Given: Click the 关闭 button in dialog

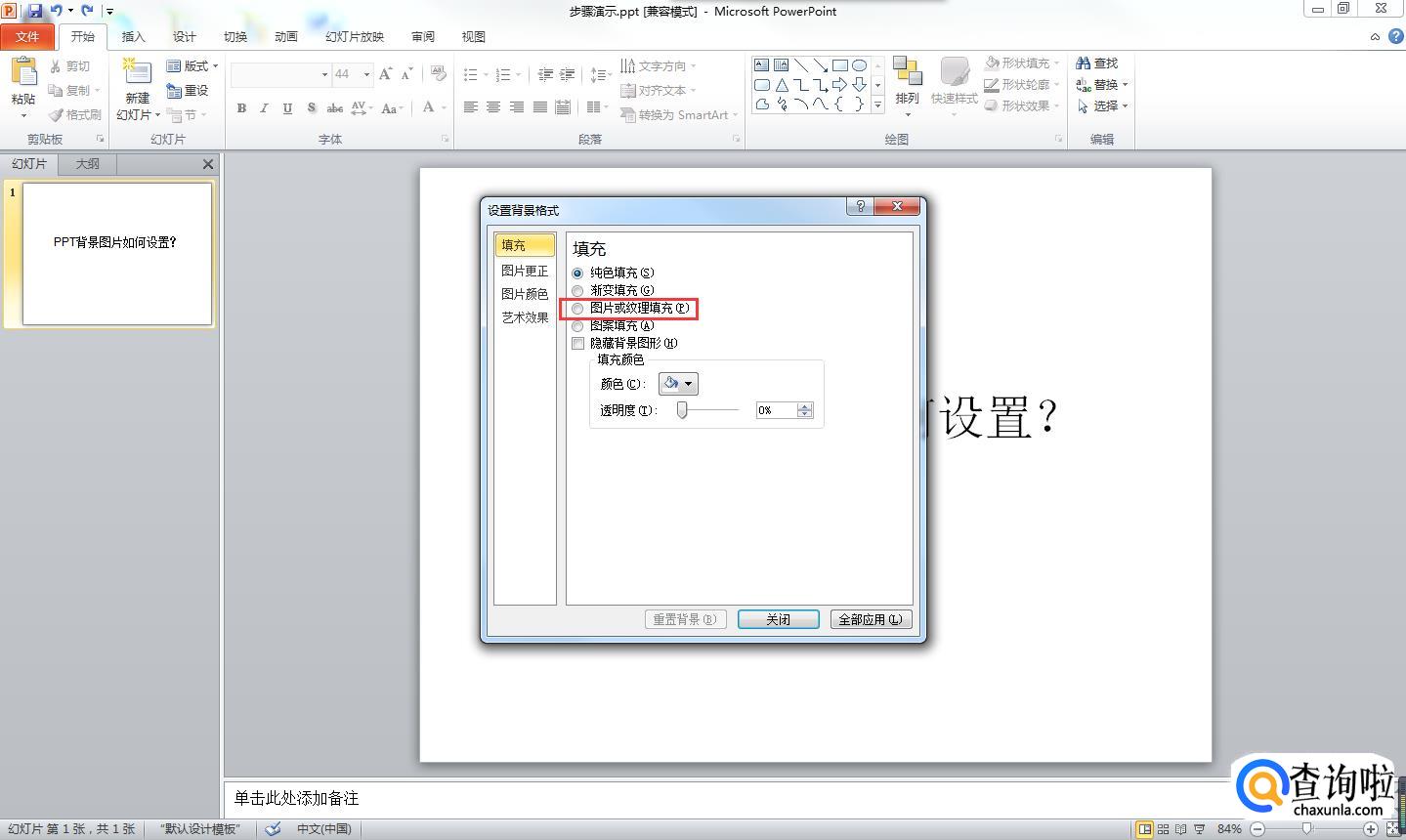Looking at the screenshot, I should pyautogui.click(x=778, y=619).
